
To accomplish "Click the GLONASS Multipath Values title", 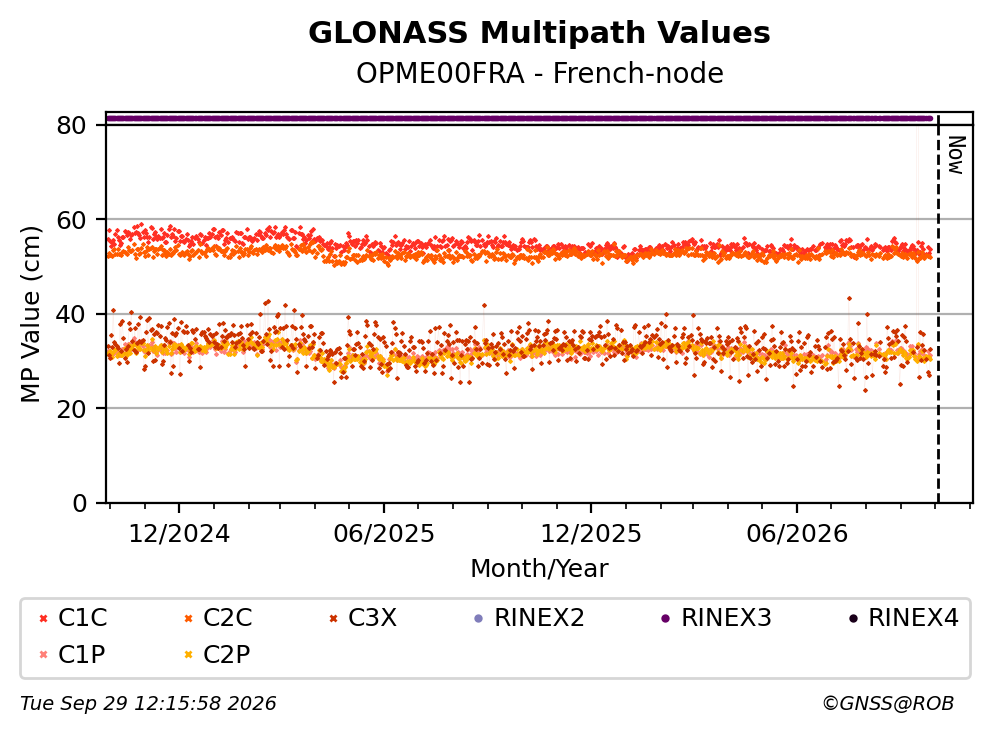I will [x=540, y=33].
